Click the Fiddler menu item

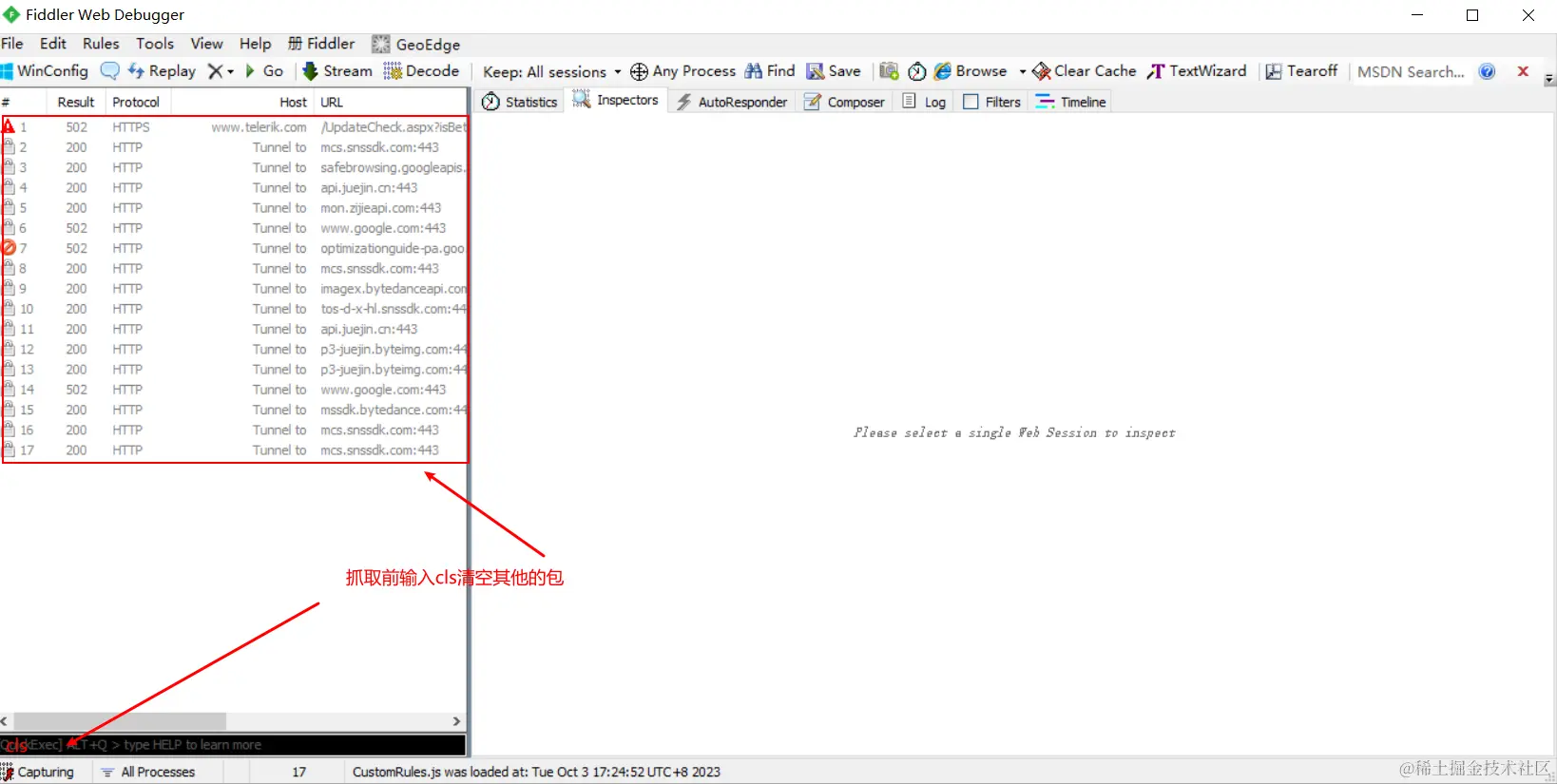(x=321, y=44)
